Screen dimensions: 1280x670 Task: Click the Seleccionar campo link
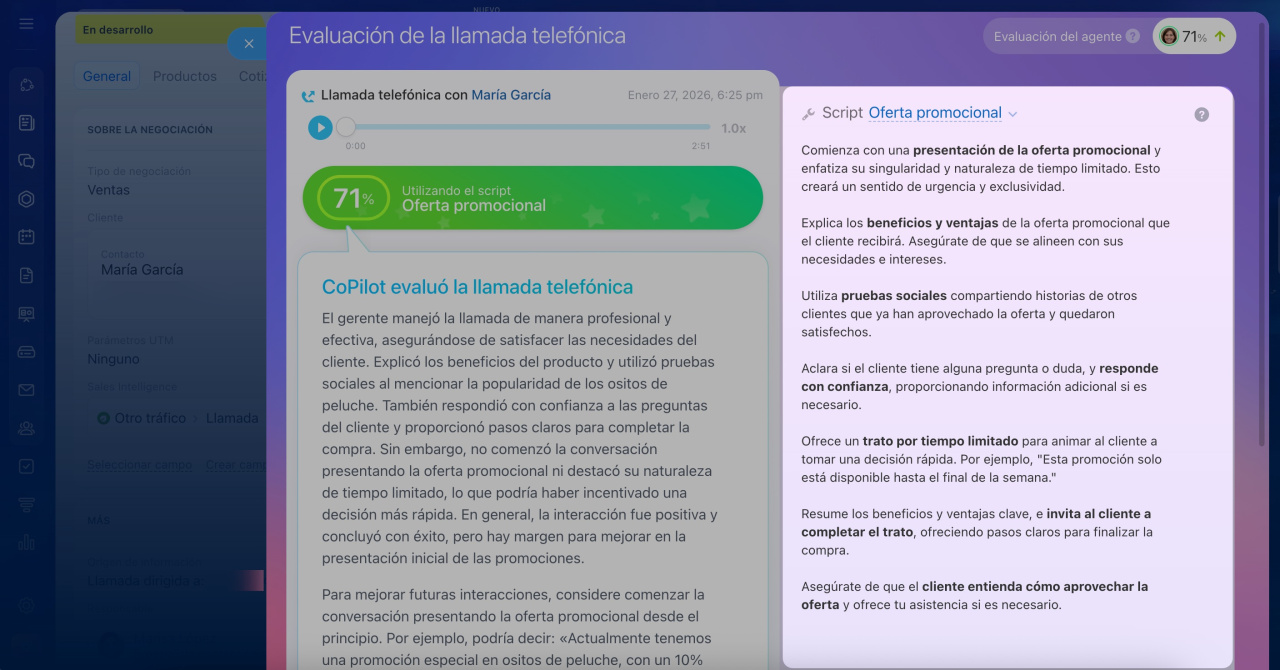pyautogui.click(x=140, y=465)
